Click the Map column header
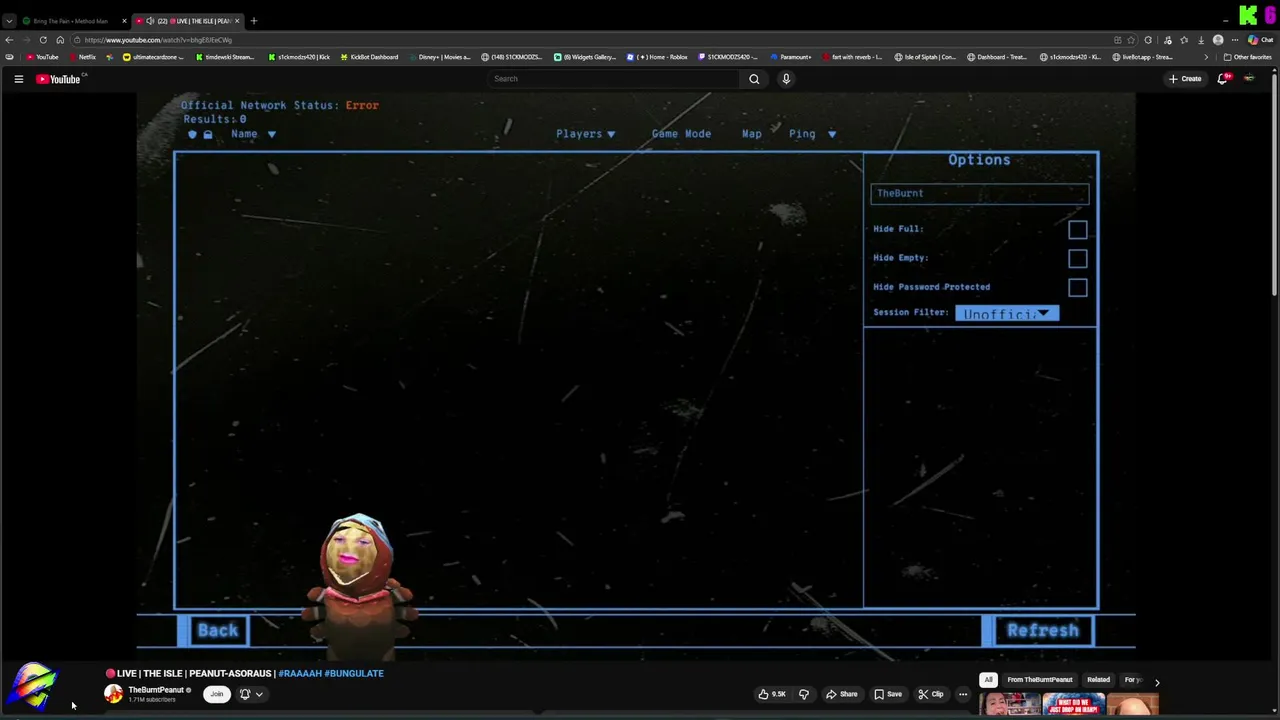1280x720 pixels. (752, 134)
